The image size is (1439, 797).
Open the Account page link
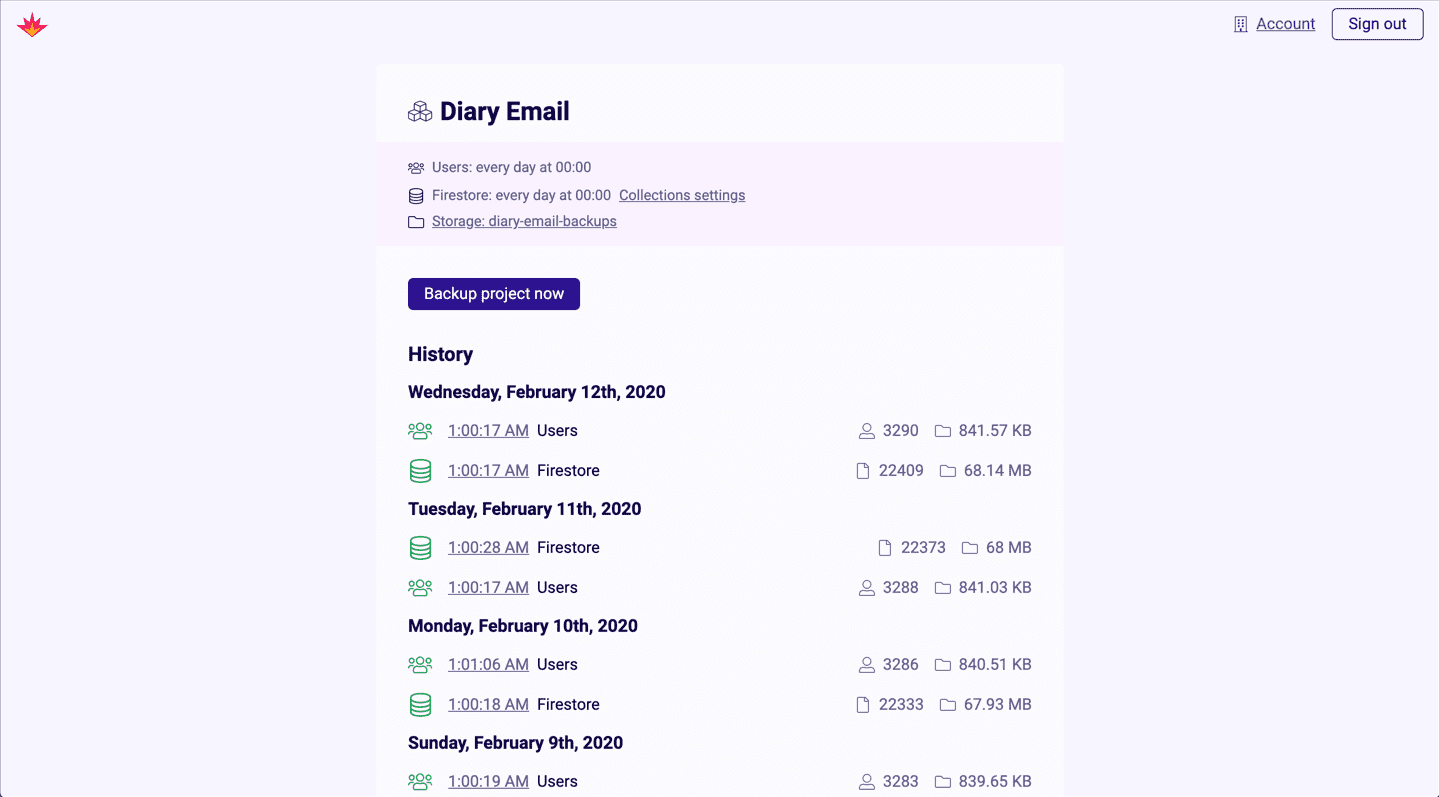pos(1285,24)
